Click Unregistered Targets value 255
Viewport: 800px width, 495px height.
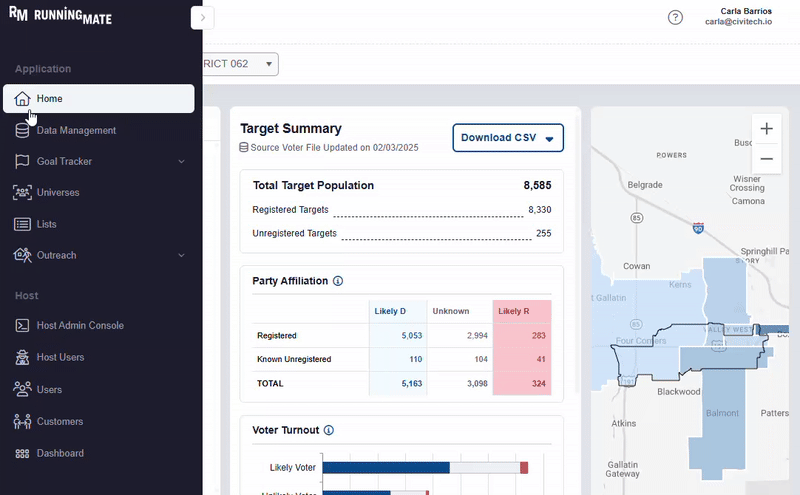pyautogui.click(x=543, y=233)
